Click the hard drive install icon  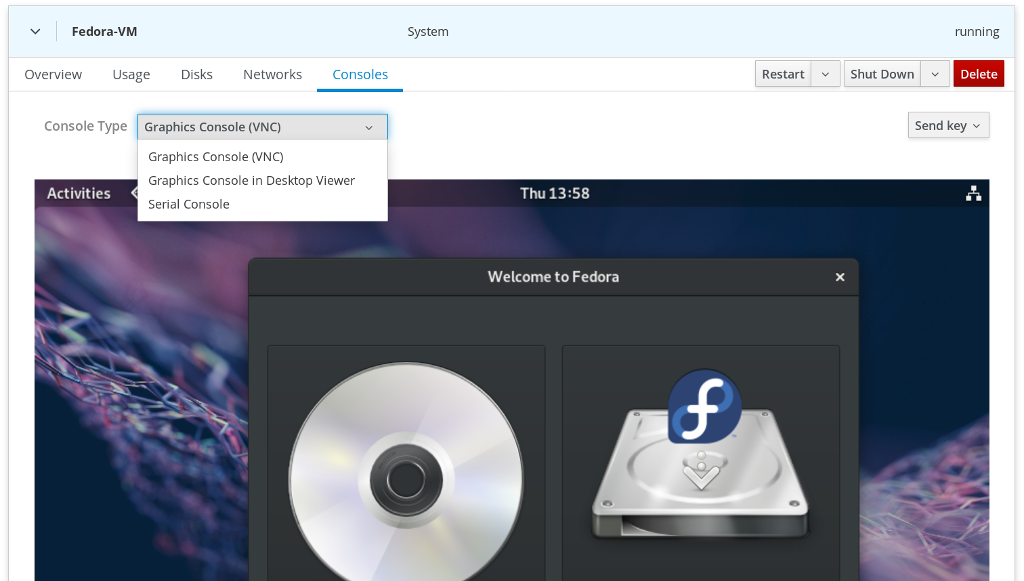(x=701, y=456)
